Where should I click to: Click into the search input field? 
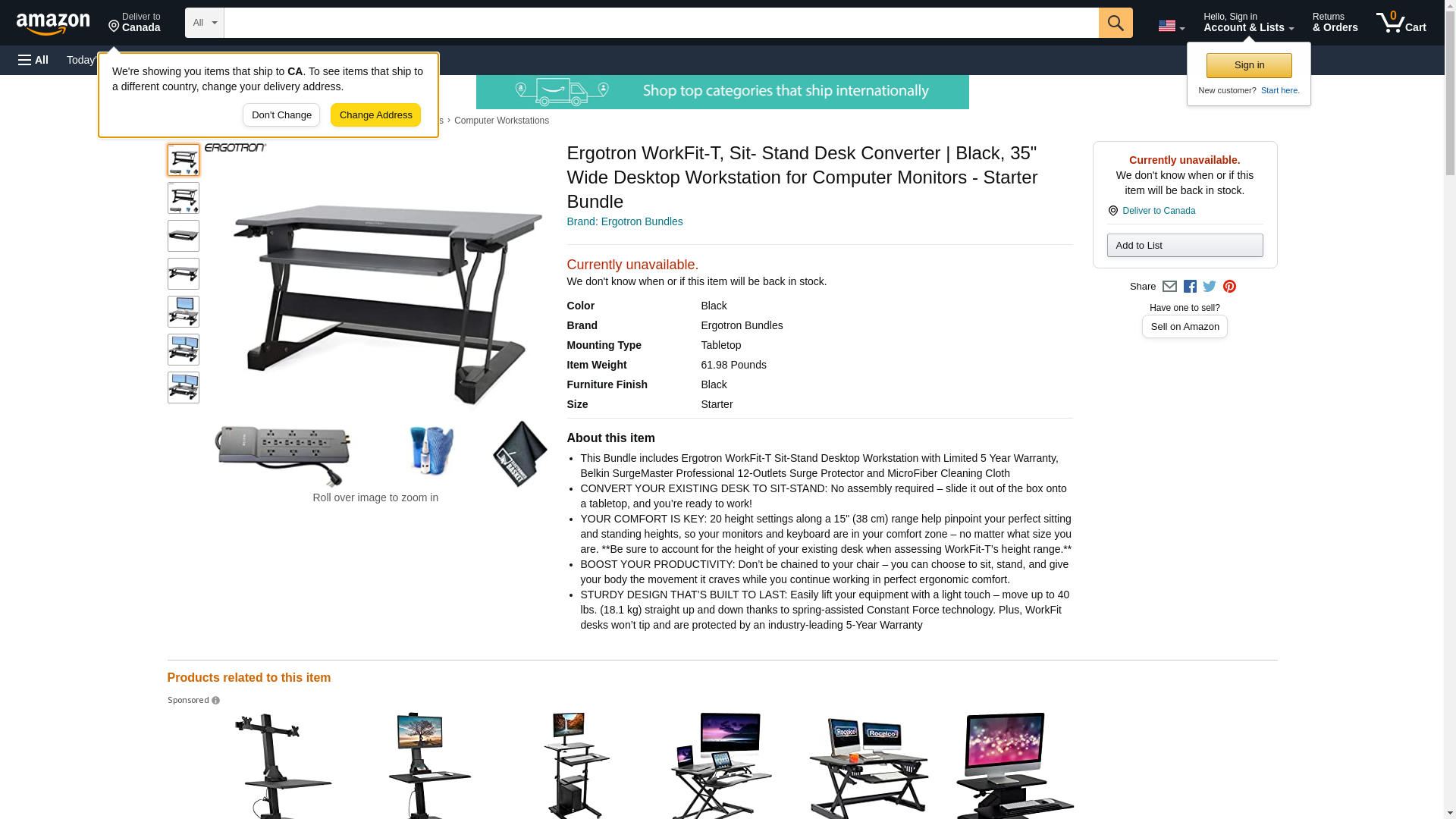pos(661,23)
